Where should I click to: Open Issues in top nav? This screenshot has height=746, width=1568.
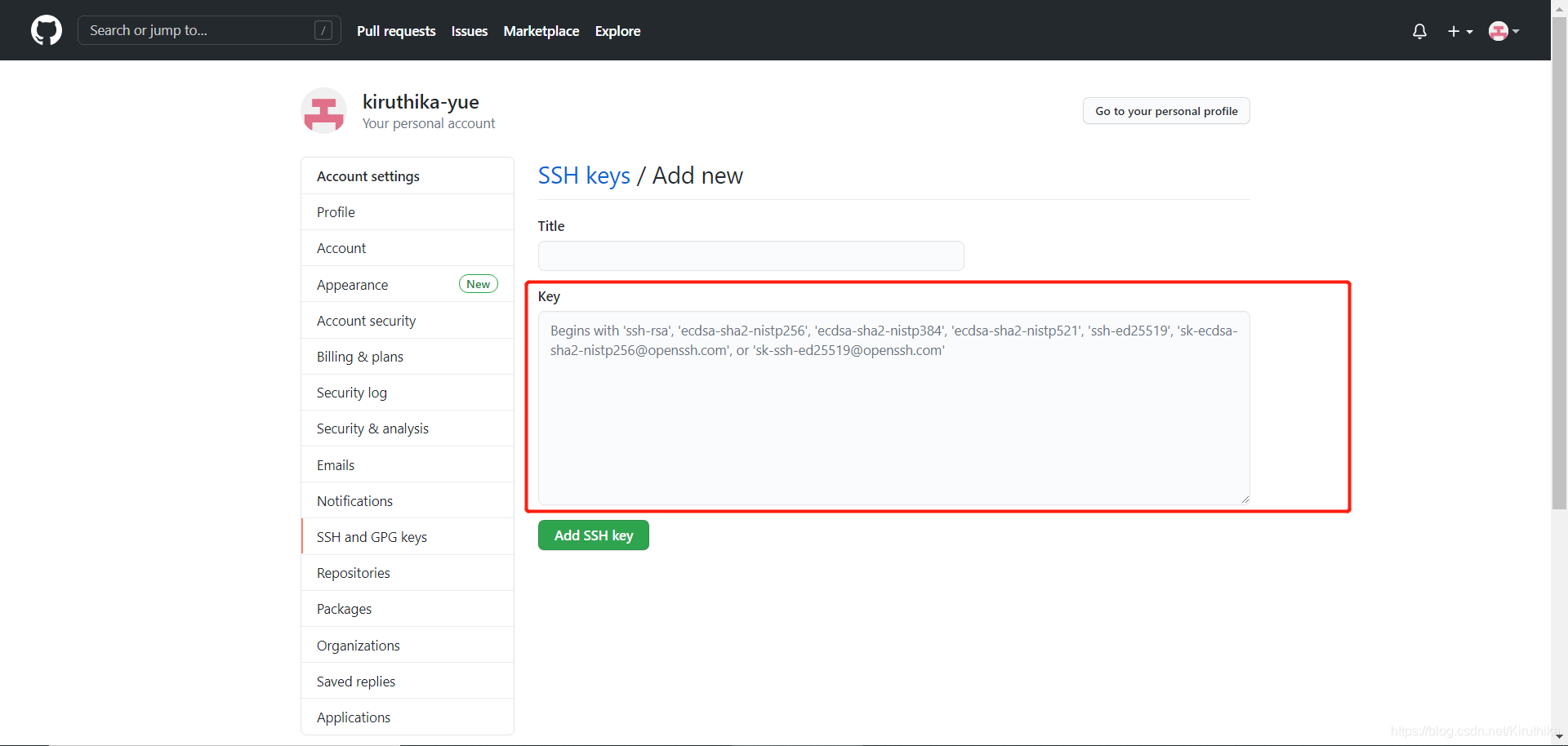click(x=470, y=31)
